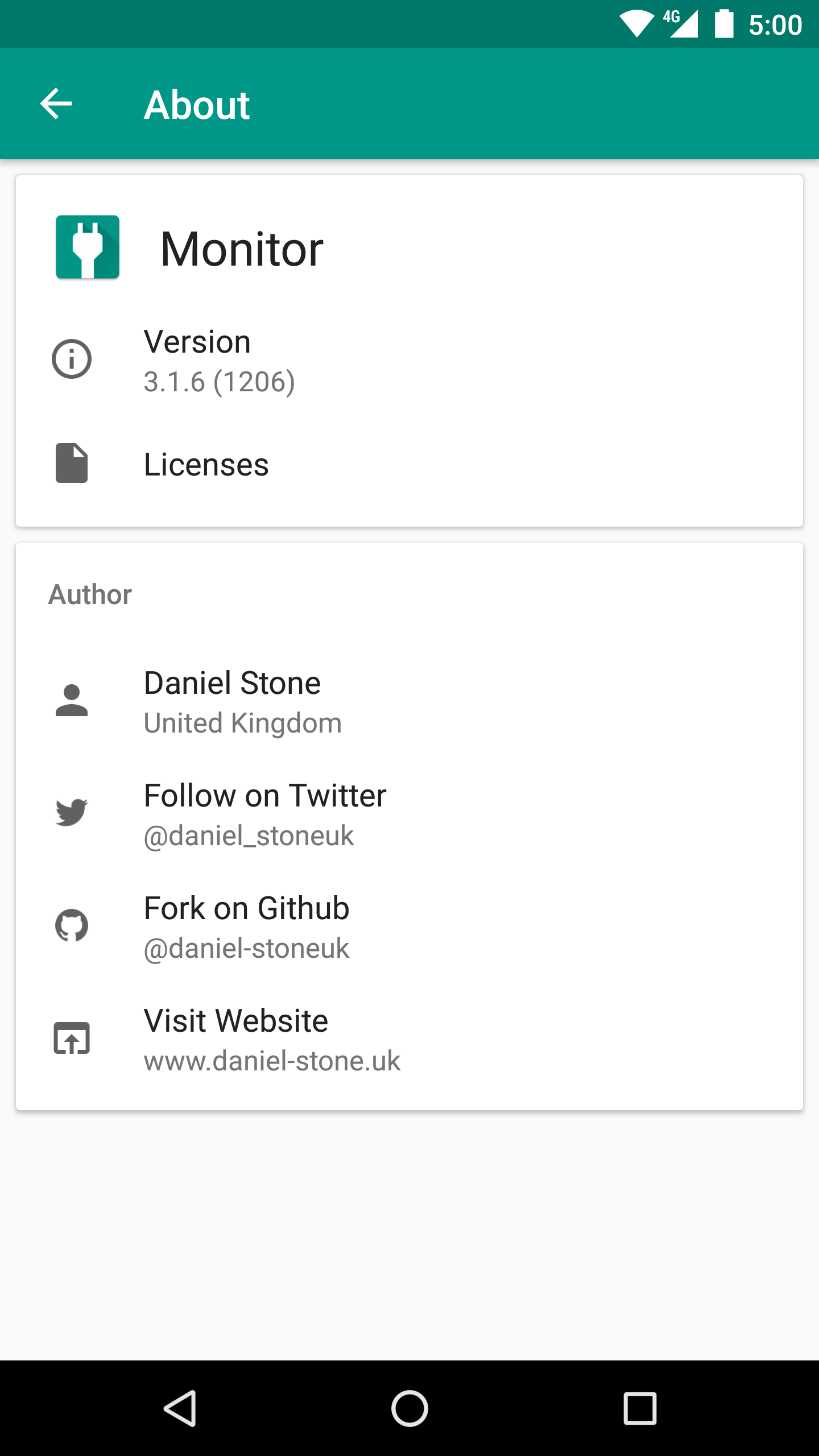Tap the @daniel_stoneuk Twitter handle
The image size is (819, 1456).
(249, 836)
